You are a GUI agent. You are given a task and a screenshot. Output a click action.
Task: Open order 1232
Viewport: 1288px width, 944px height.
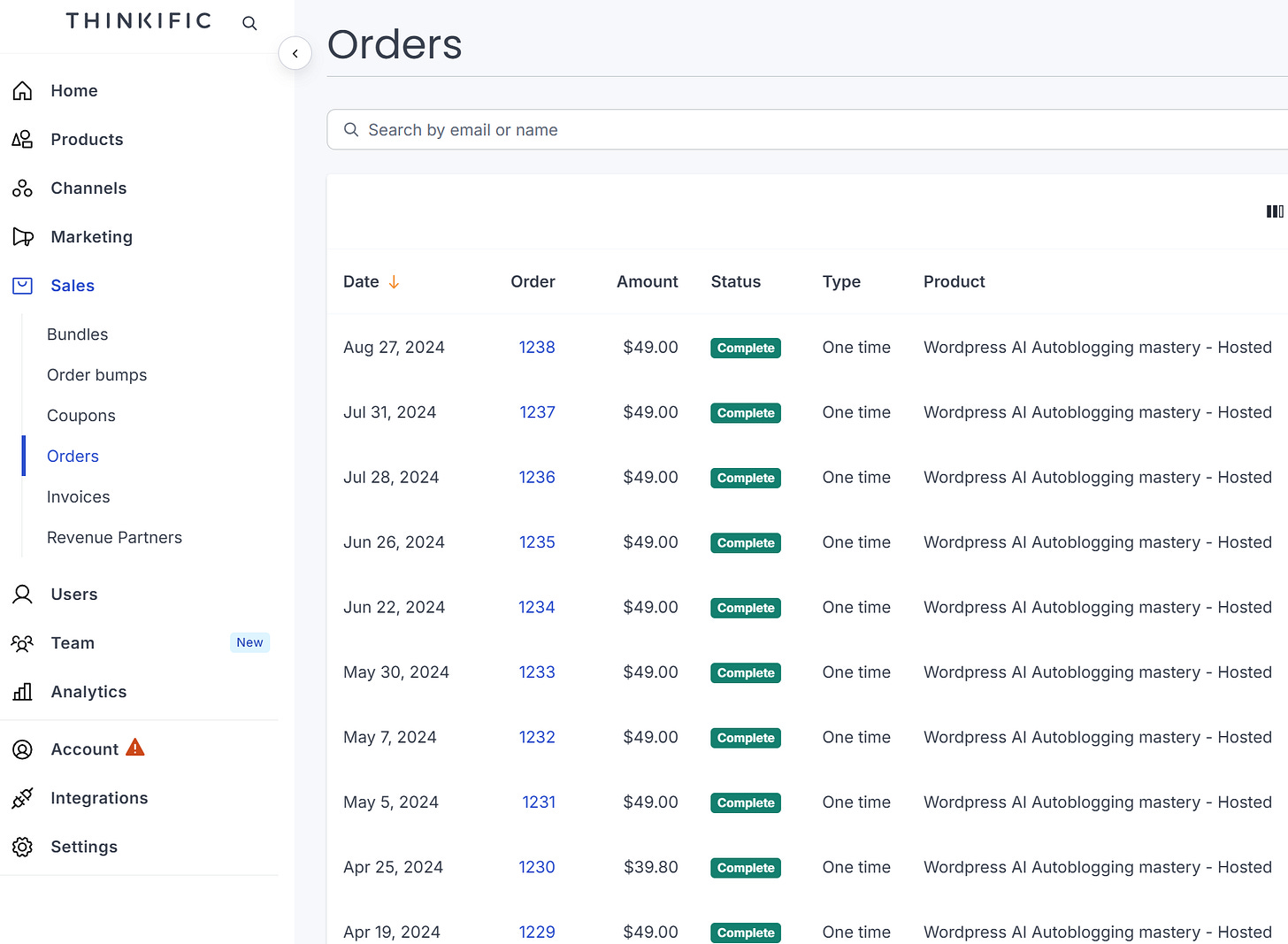537,737
